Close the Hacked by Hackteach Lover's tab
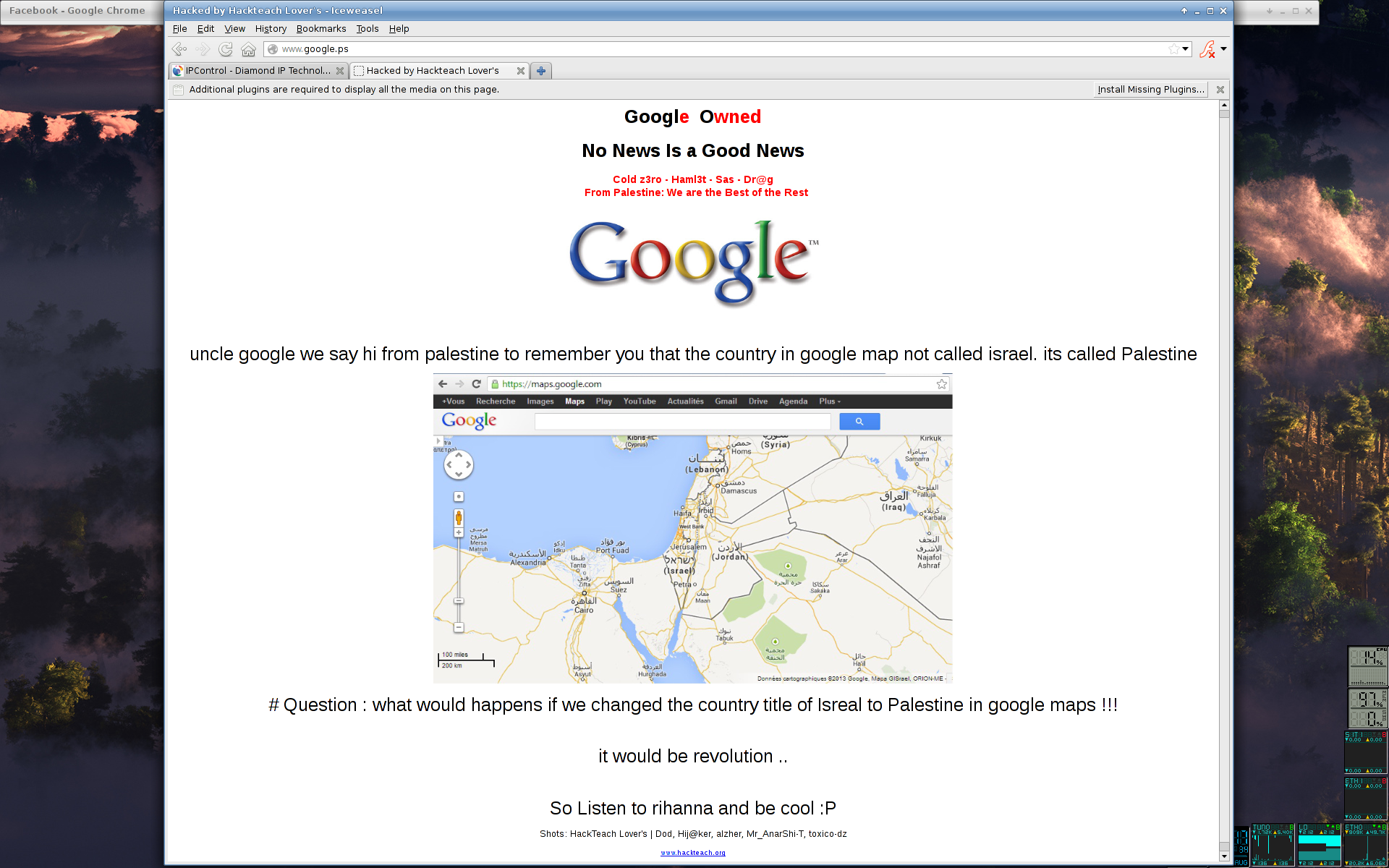The width and height of the screenshot is (1389, 868). pyautogui.click(x=520, y=71)
